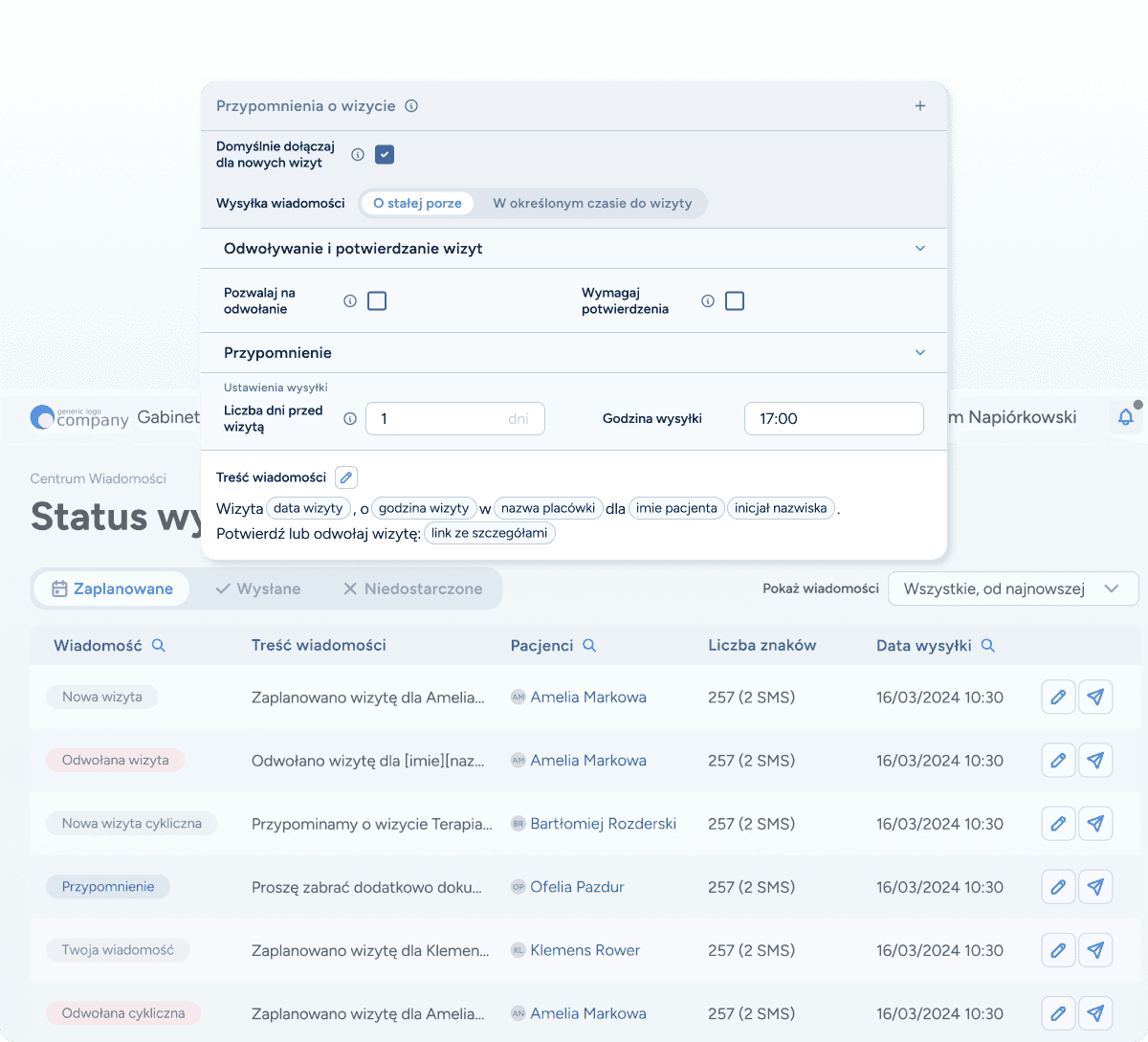Collapse the Przypomnienie section
The image size is (1148, 1042).
919,352
